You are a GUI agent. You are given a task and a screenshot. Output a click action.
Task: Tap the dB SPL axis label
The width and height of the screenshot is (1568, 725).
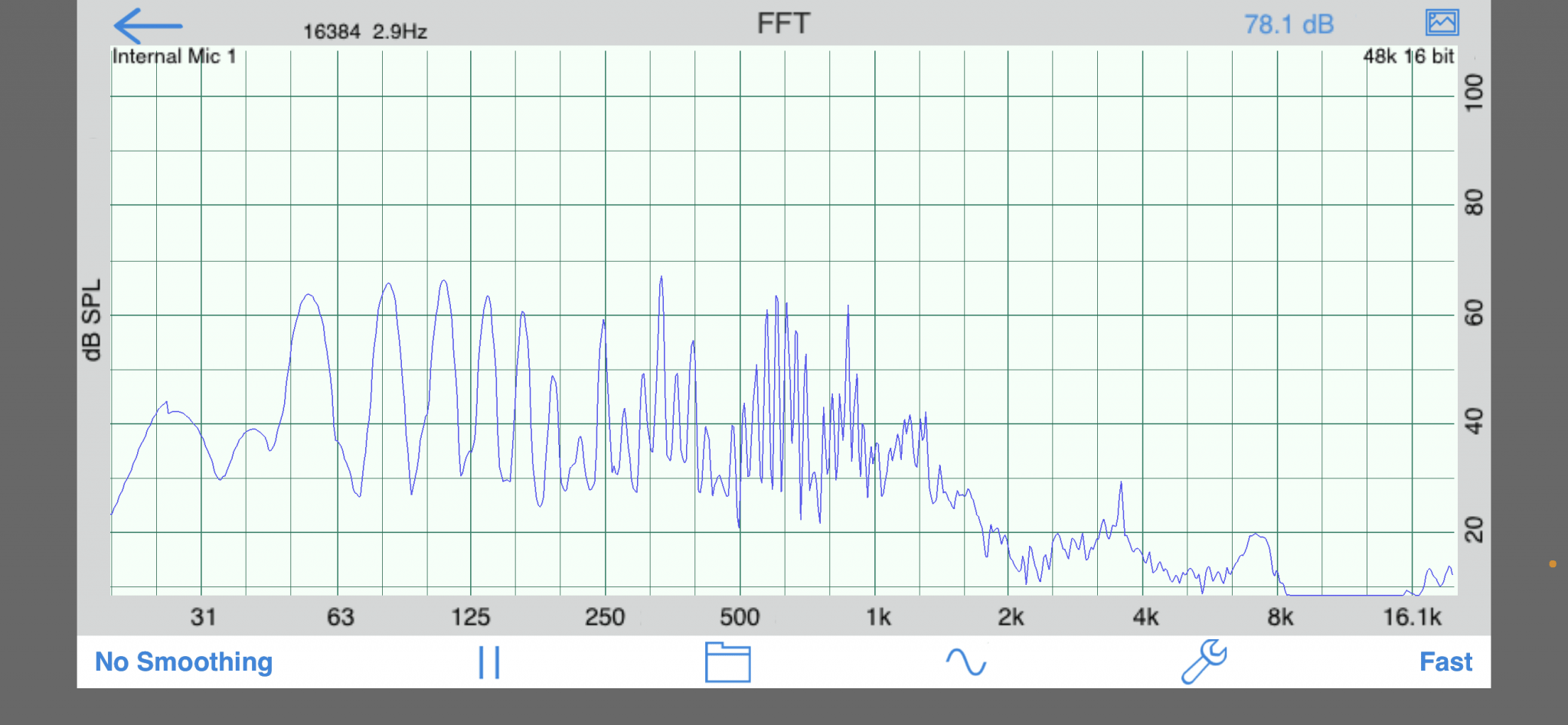[x=91, y=319]
